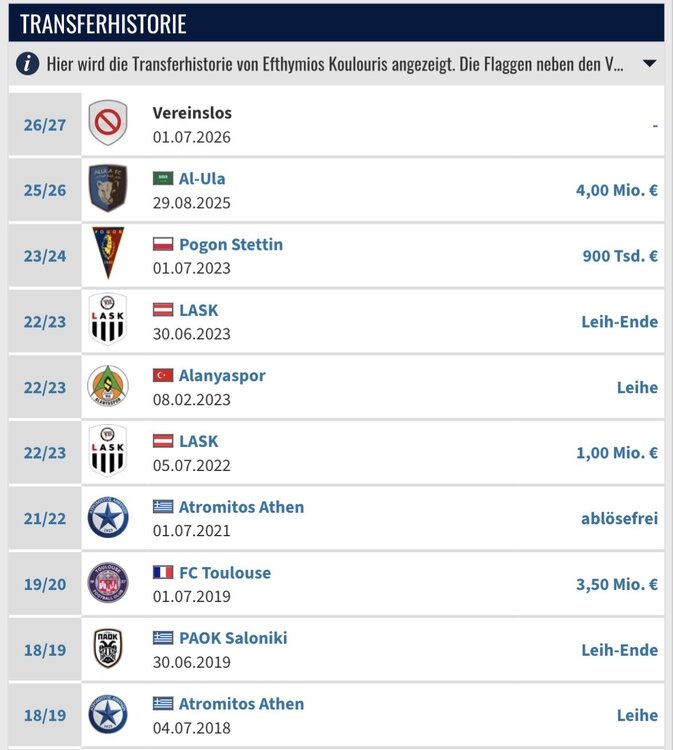Click the French flag beside FC Toulouse
Viewport: 673px width, 750px height.
[163, 572]
